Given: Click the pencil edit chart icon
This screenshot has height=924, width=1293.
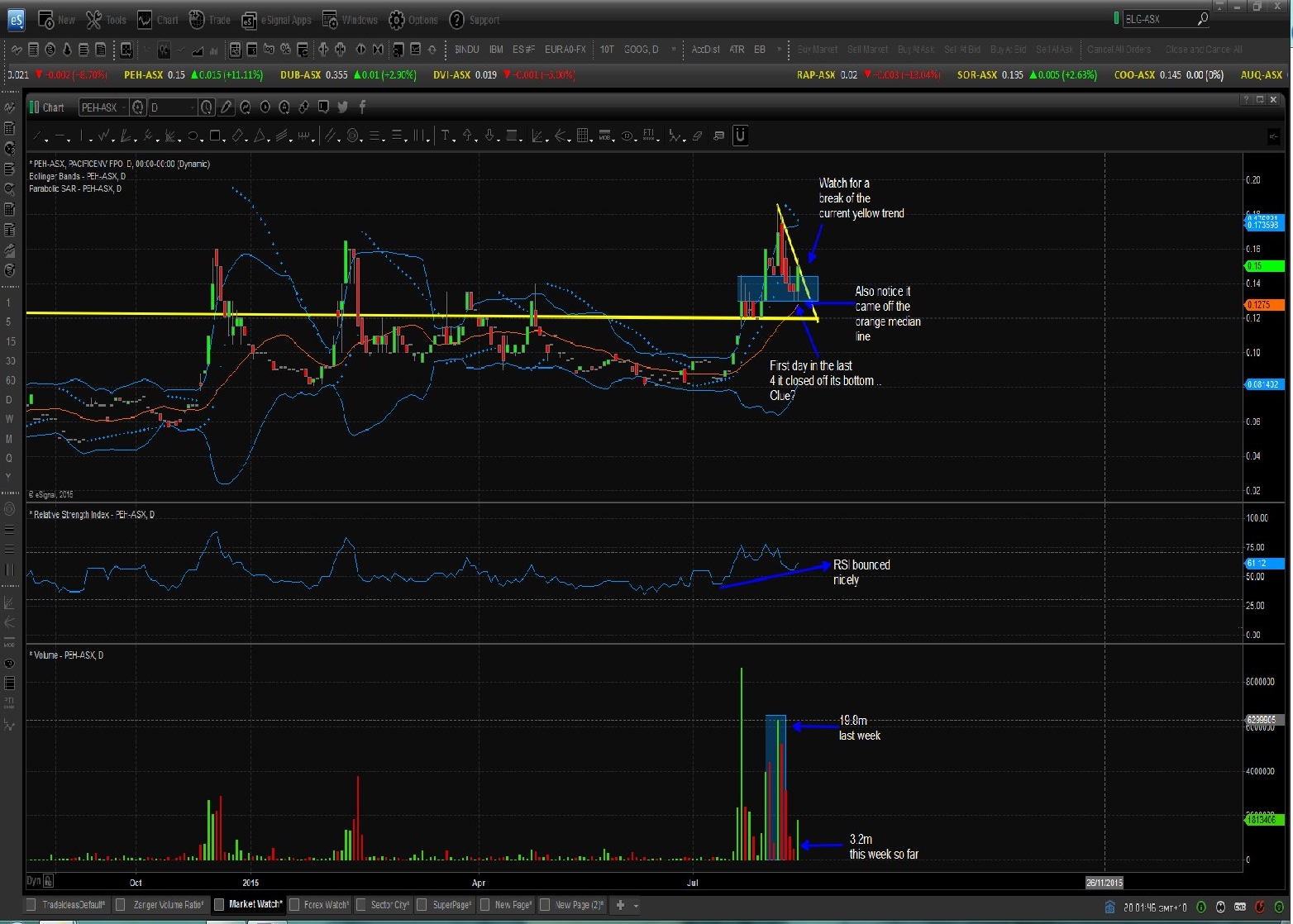Looking at the screenshot, I should (225, 107).
